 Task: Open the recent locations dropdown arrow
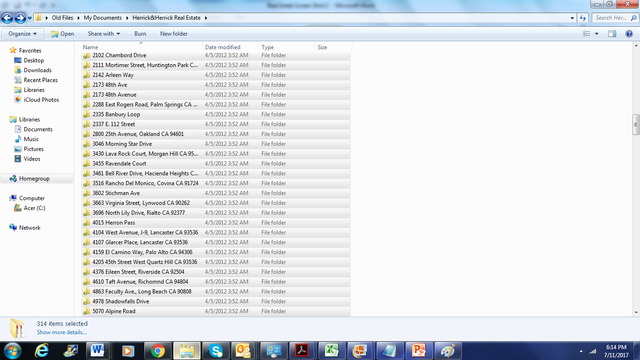30,18
